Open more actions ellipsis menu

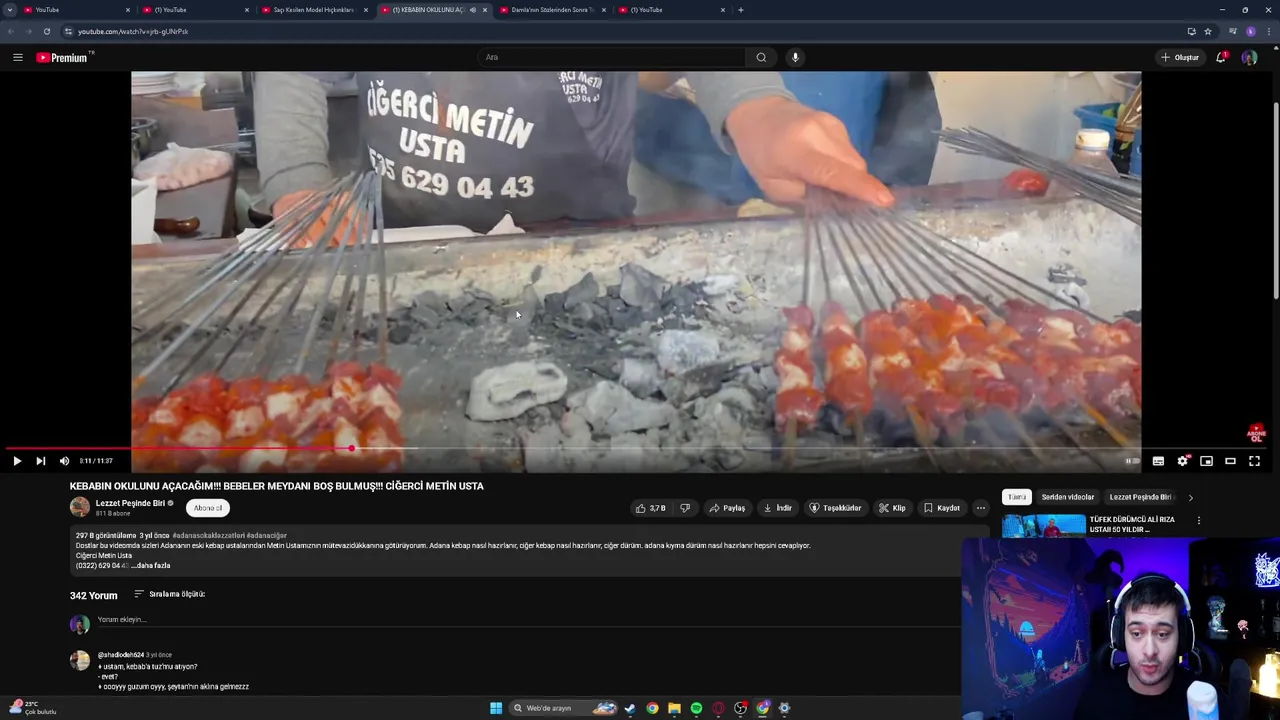point(981,508)
